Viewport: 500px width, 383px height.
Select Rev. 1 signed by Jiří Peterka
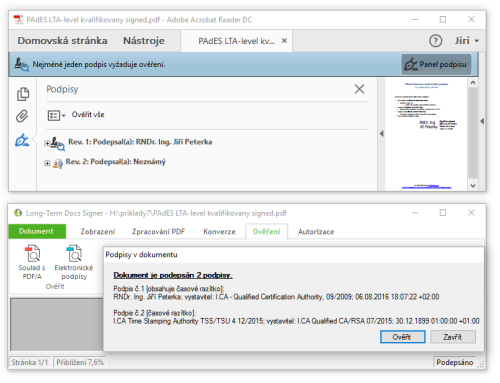click(140, 142)
